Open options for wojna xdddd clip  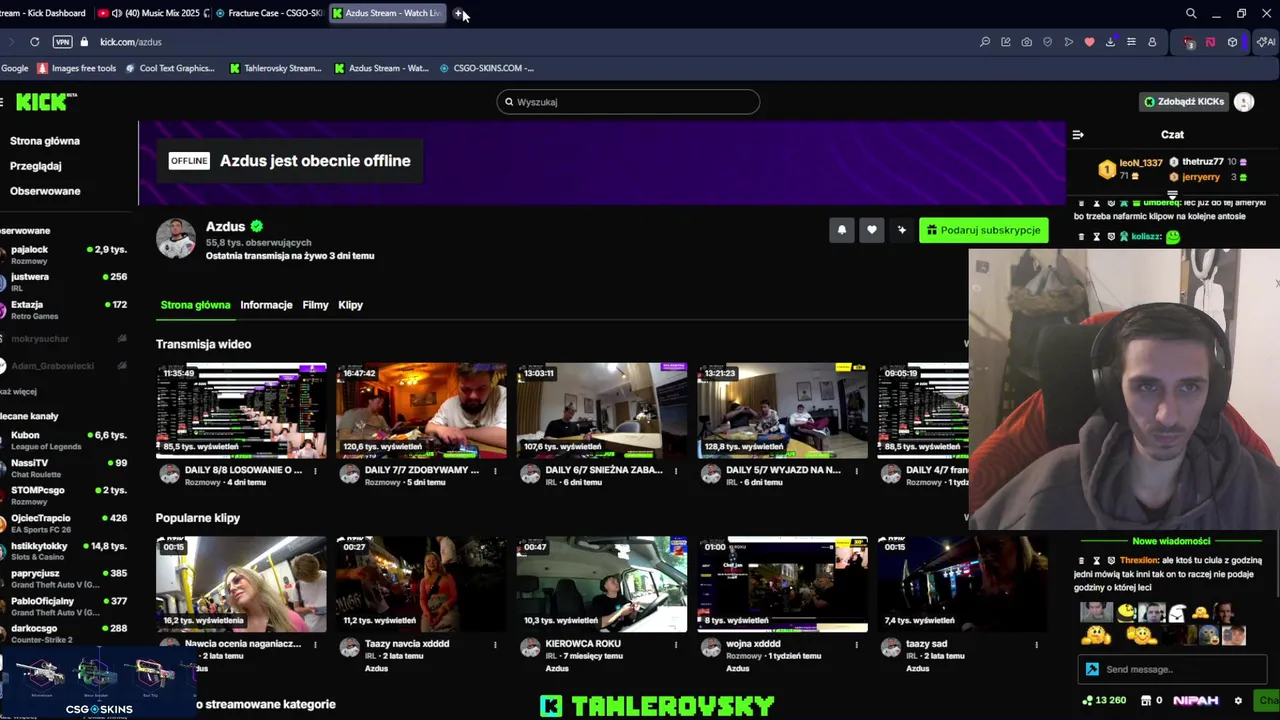[856, 645]
